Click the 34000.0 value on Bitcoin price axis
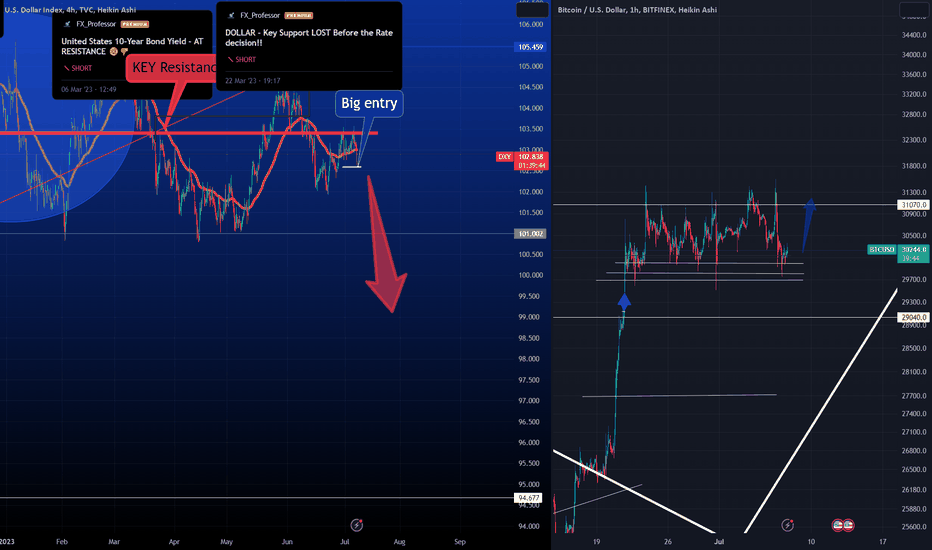The width and height of the screenshot is (932, 550). coord(914,55)
